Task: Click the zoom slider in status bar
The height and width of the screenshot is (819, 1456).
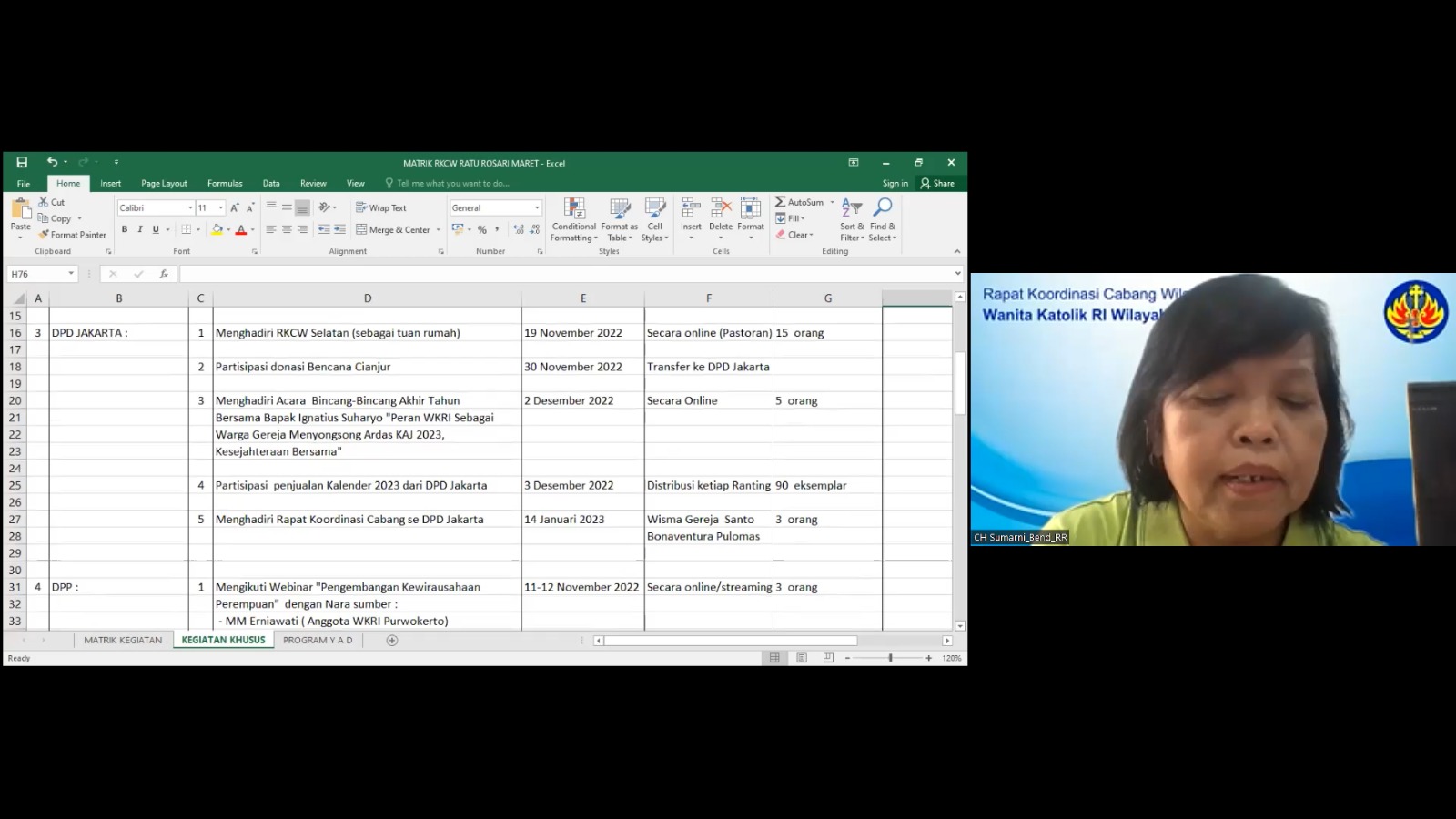Action: click(890, 658)
